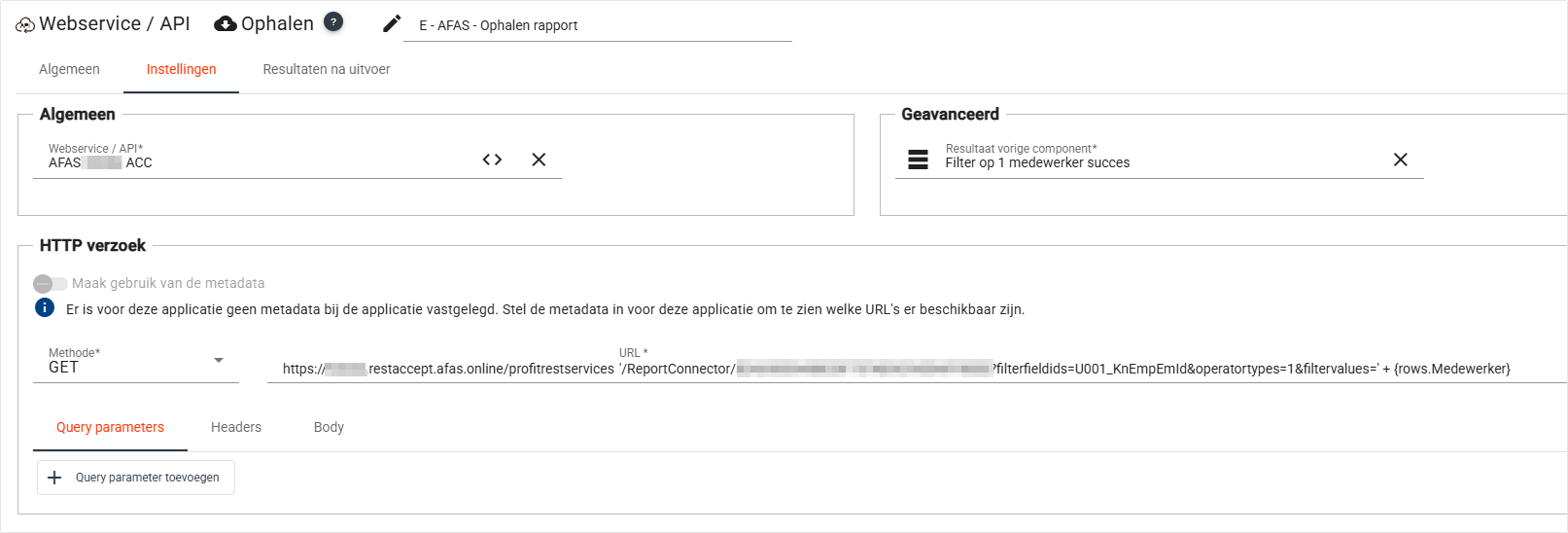Click the blue info icon

[x=45, y=308]
